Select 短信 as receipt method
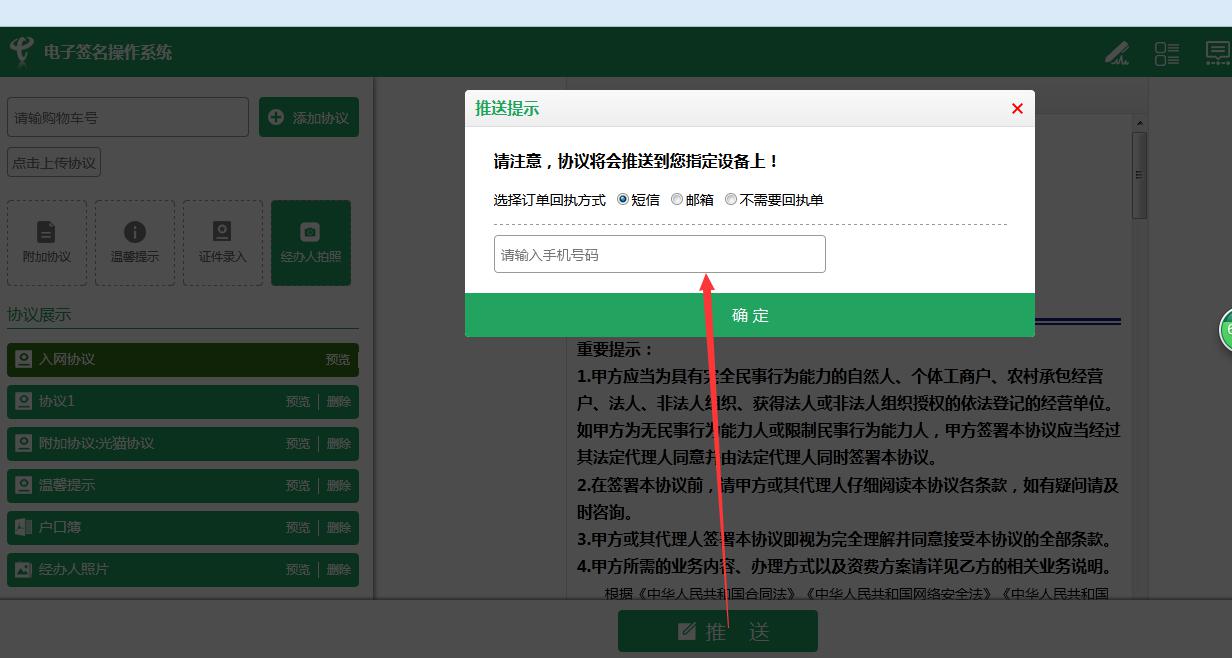 point(624,200)
